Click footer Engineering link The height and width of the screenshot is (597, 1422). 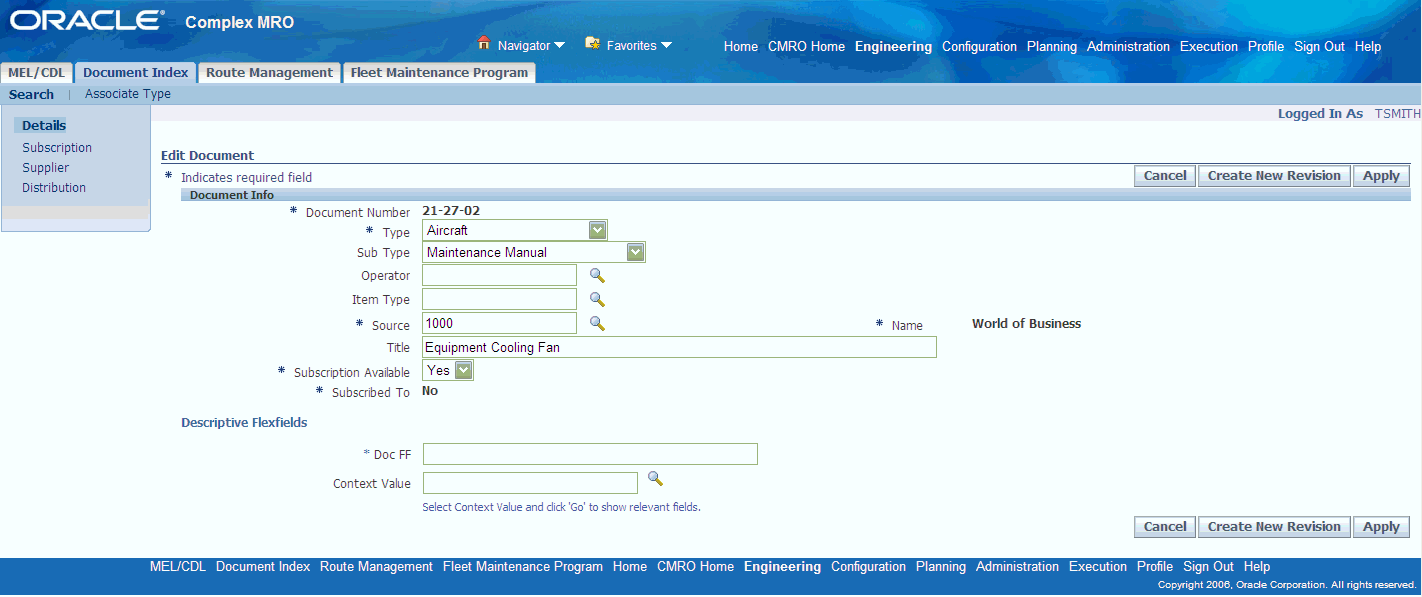(x=782, y=567)
